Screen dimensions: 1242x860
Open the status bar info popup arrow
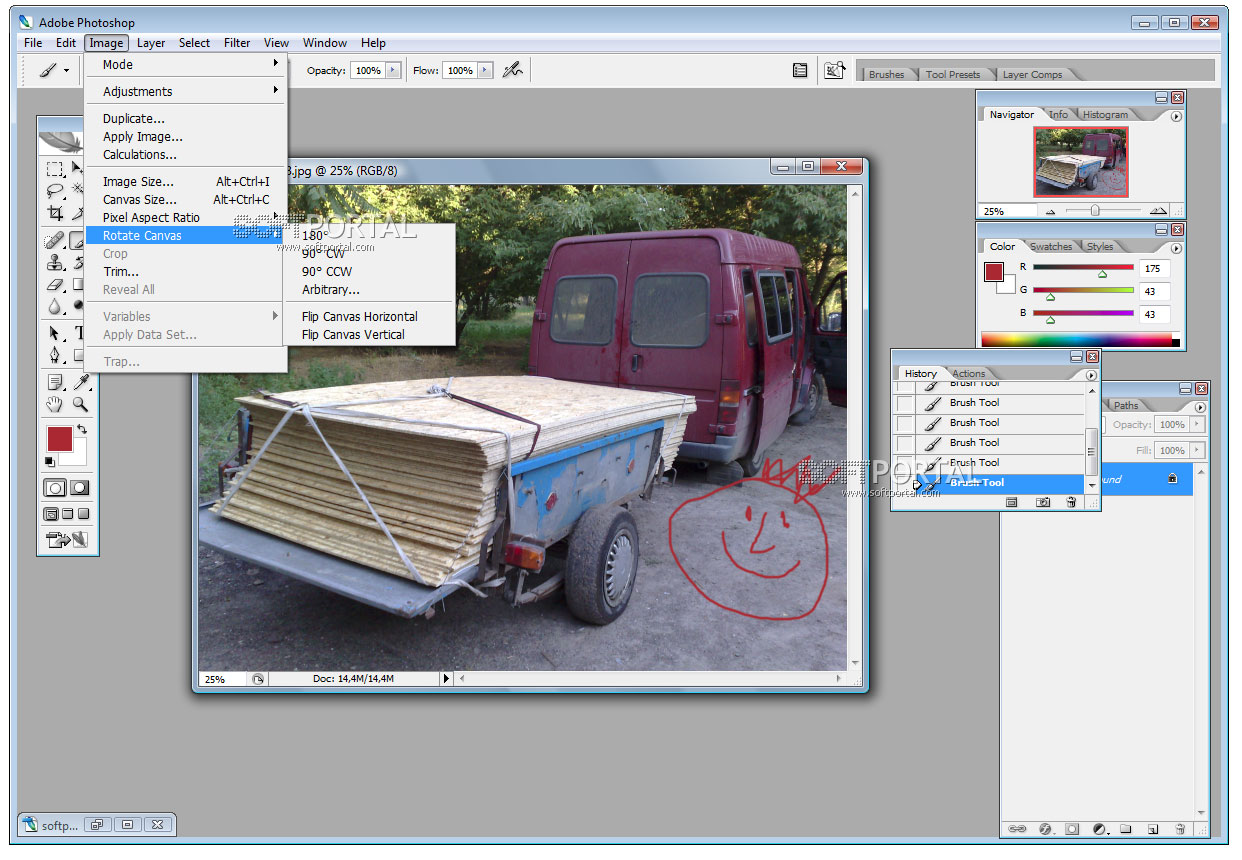point(446,679)
